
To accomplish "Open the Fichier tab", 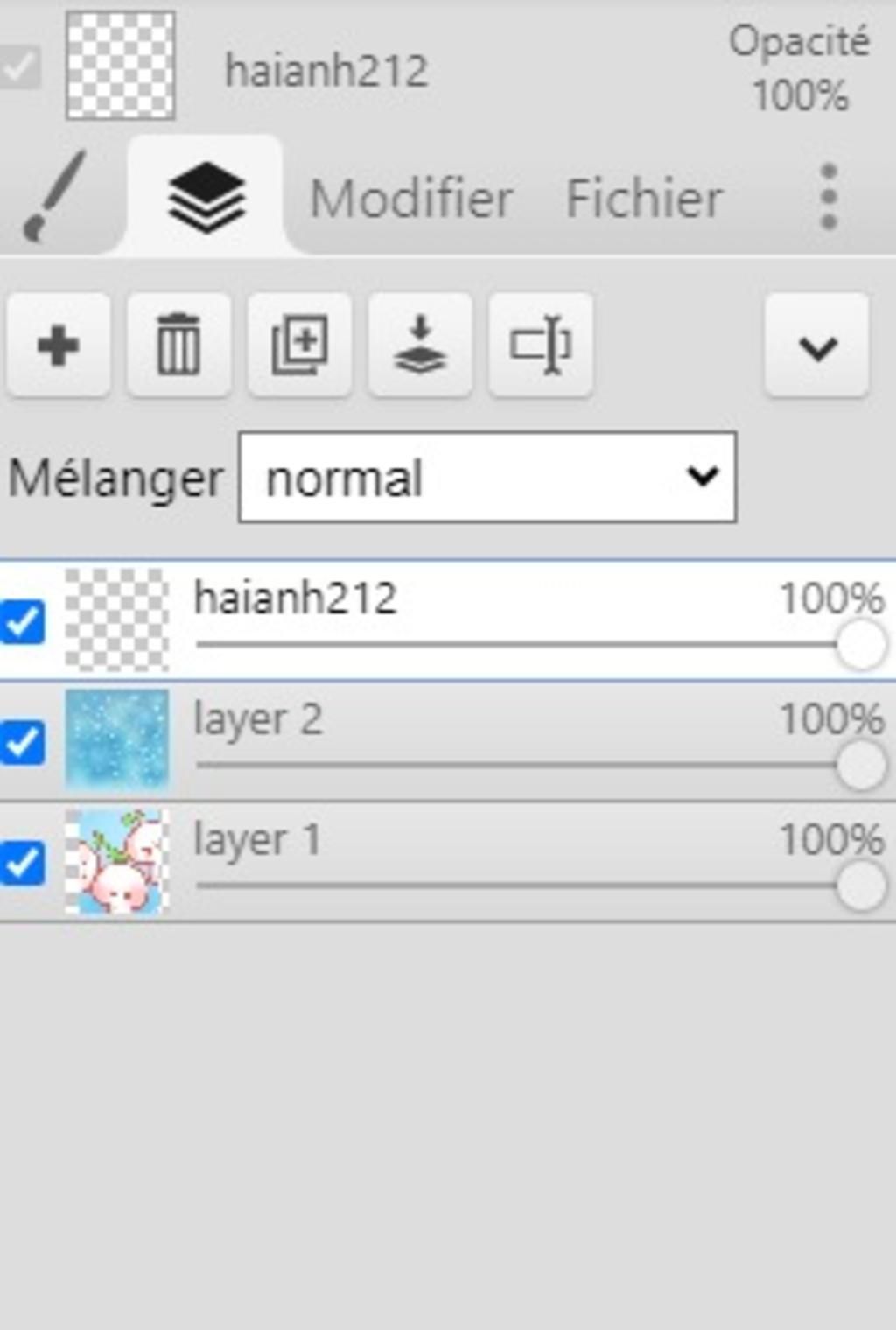I will (644, 199).
